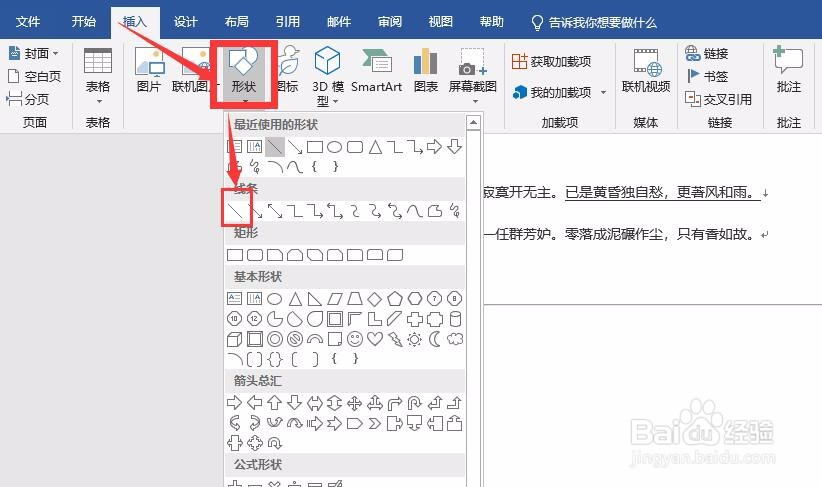The width and height of the screenshot is (822, 487).
Task: Open the 文件 tab
Action: 28,21
